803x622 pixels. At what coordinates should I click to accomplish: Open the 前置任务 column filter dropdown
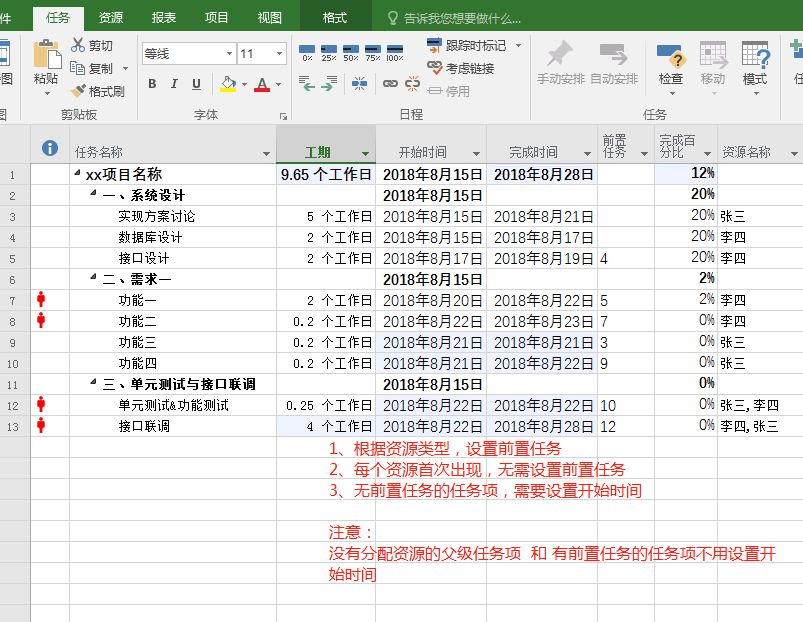tap(644, 154)
